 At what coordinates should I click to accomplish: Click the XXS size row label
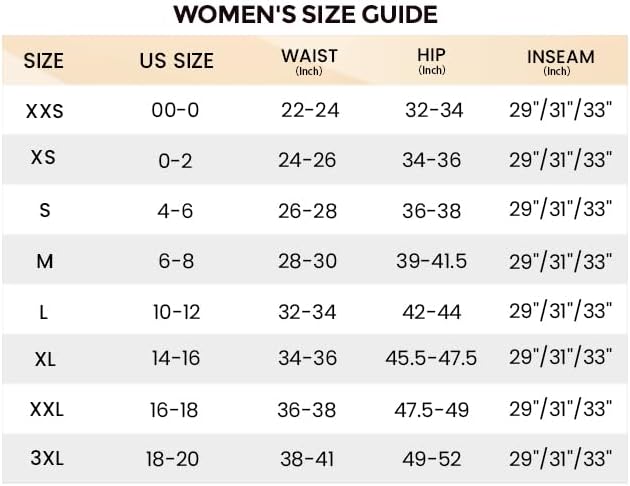click(x=44, y=110)
